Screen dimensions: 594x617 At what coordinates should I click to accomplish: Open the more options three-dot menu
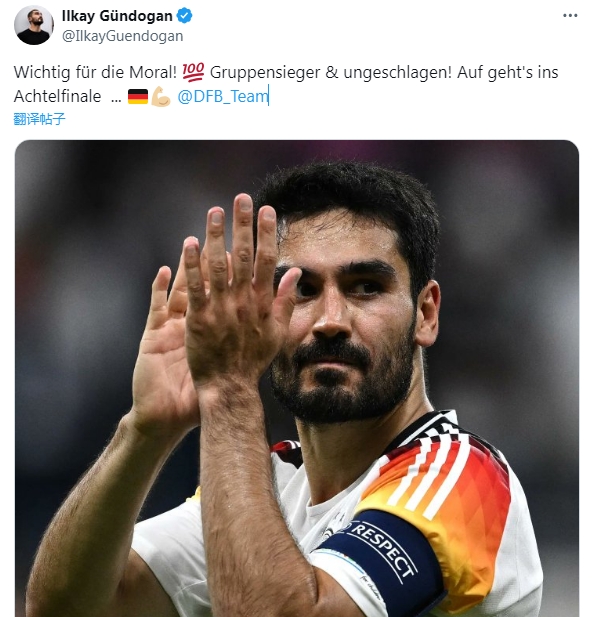click(x=570, y=16)
